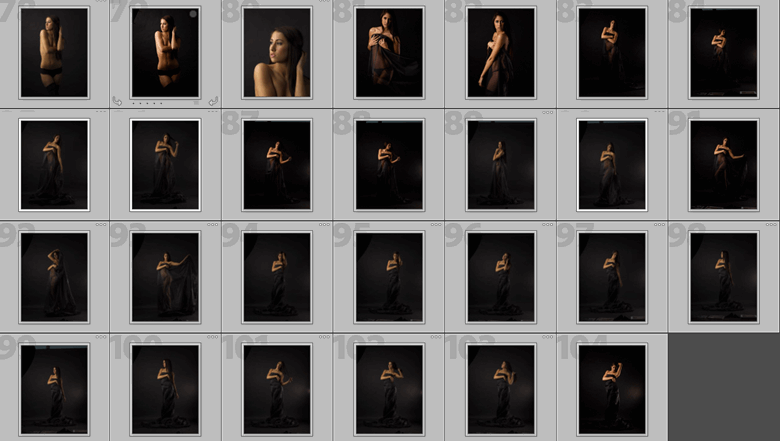This screenshot has height=441, width=780.
Task: Select thumbnail in cell 102
Action: click(x=389, y=388)
